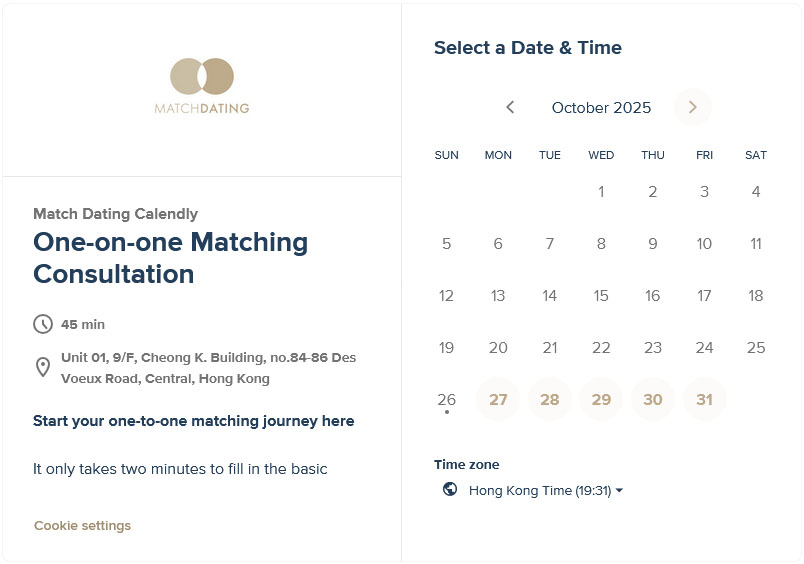This screenshot has height=564, width=804.
Task: Go to previous month arrow
Action: (x=510, y=107)
